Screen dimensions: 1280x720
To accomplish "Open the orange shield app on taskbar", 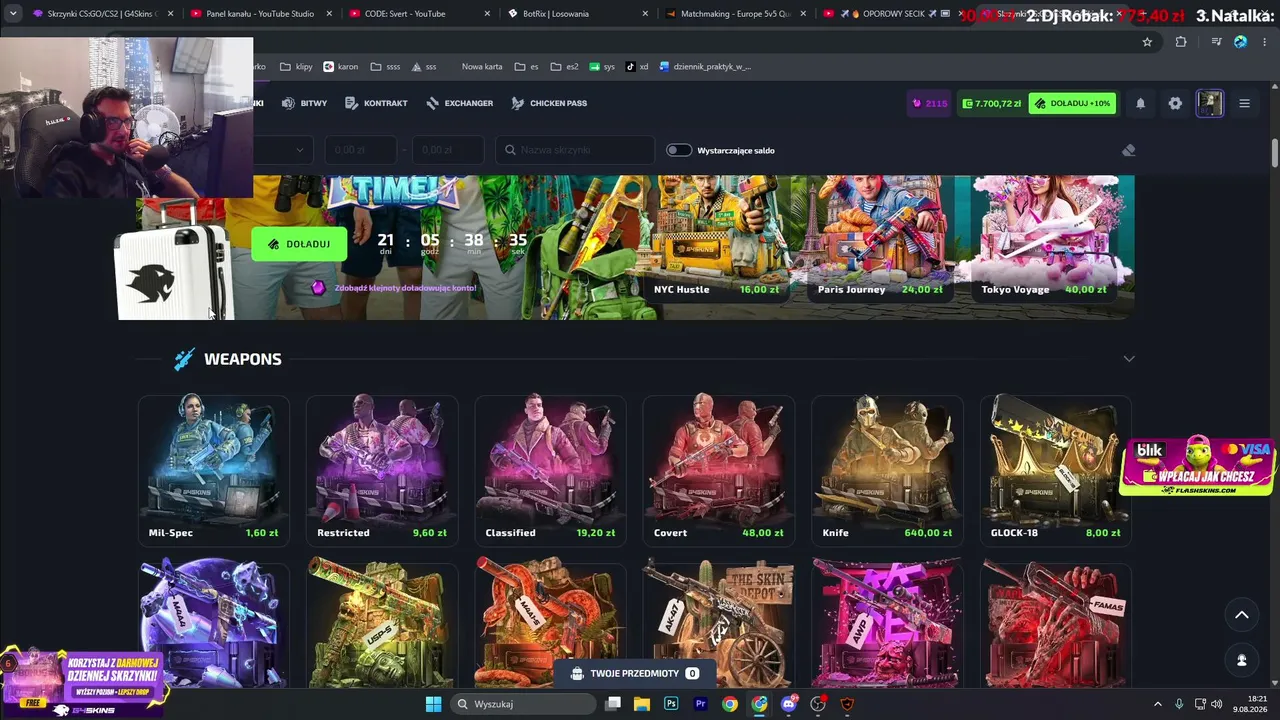I will point(847,704).
